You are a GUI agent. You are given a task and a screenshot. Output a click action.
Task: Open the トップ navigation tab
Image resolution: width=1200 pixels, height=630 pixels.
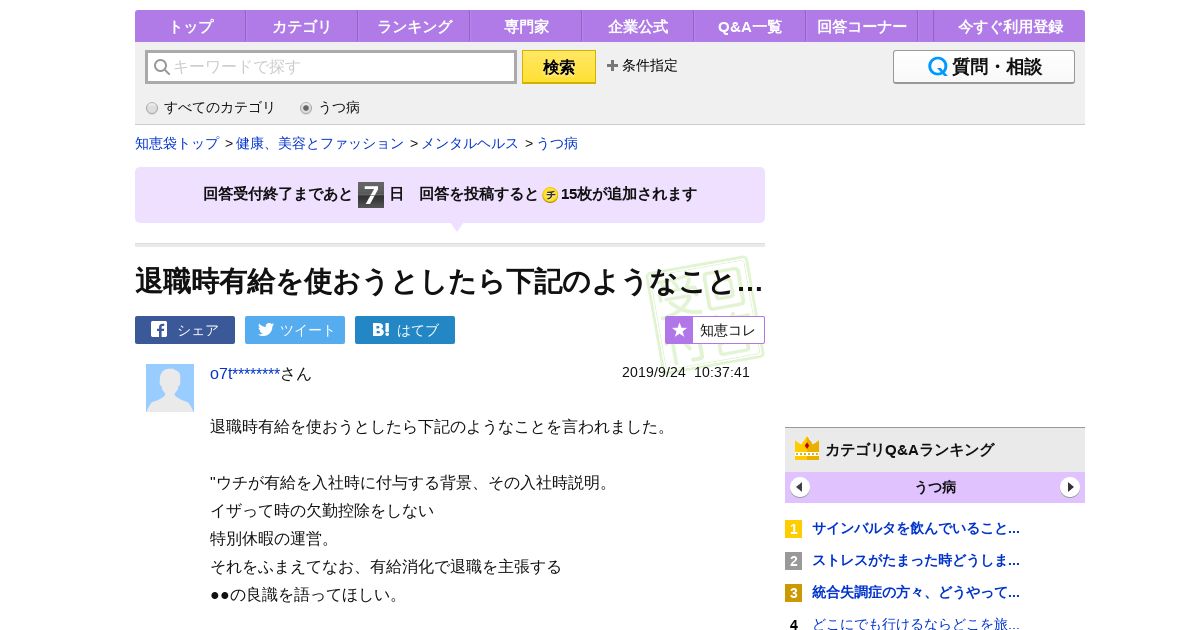click(190, 26)
